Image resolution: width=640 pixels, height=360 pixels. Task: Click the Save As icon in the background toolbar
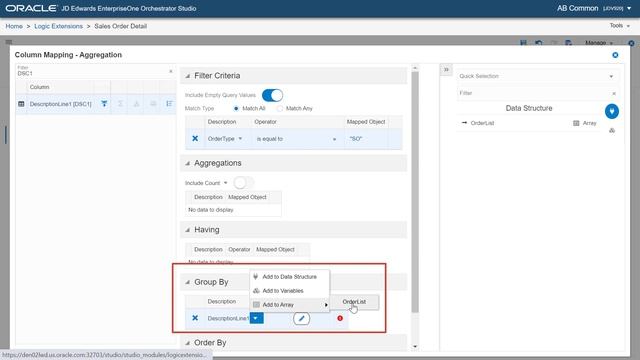568,42
